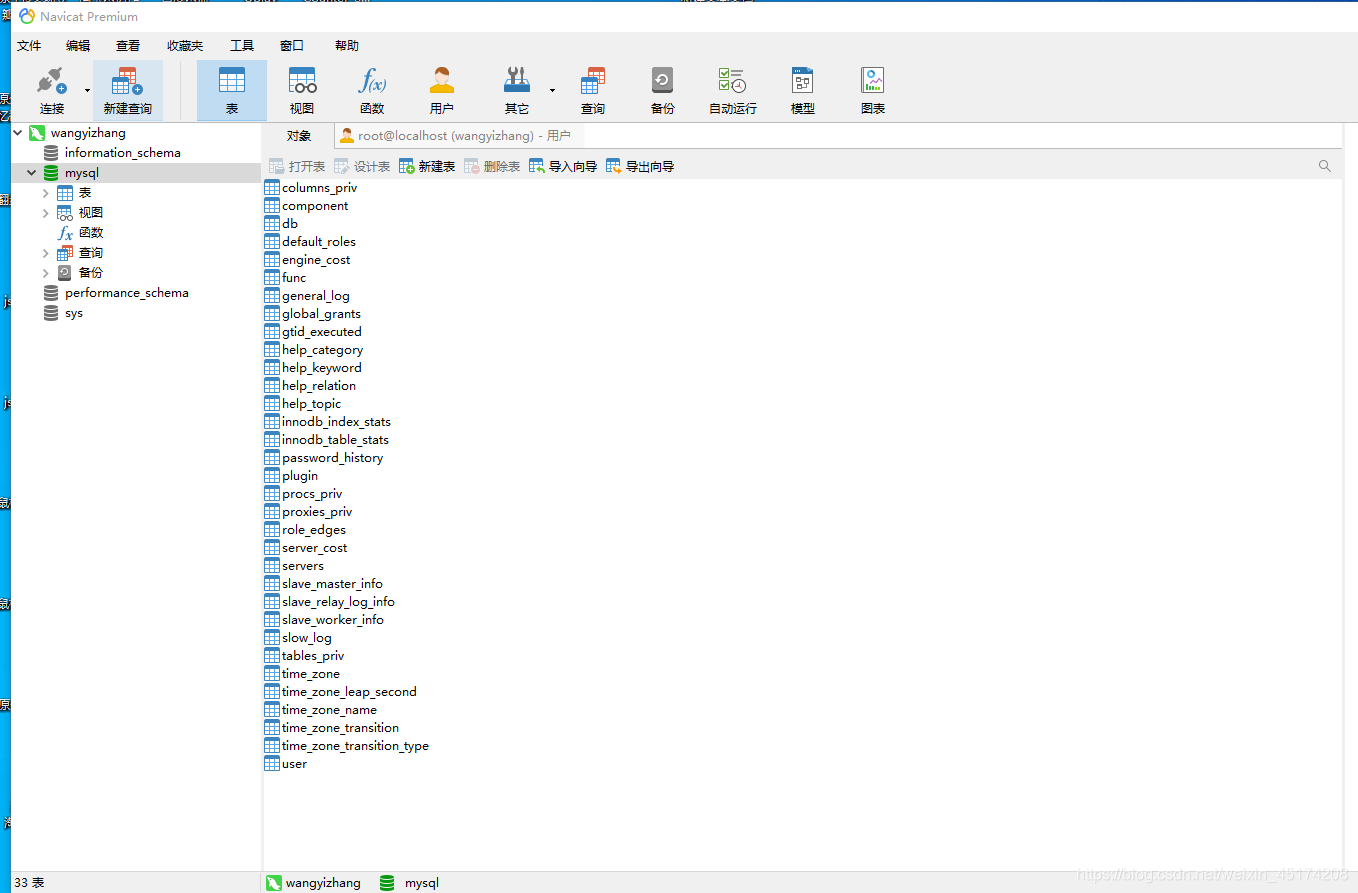The width and height of the screenshot is (1358, 893).
Task: Open the 文件 menu
Action: click(29, 46)
